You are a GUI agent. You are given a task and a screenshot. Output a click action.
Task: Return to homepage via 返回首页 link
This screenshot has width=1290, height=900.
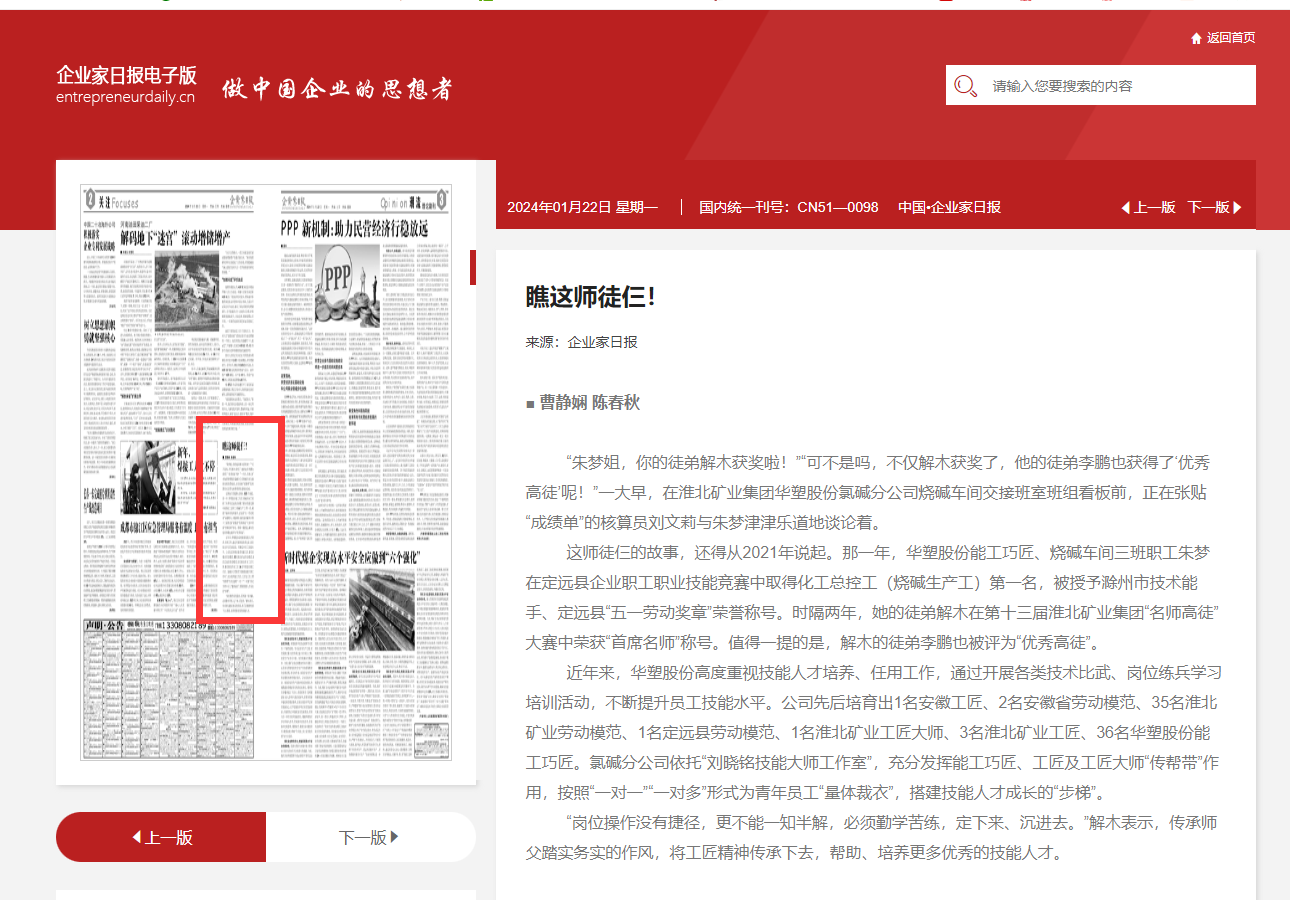[1230, 38]
